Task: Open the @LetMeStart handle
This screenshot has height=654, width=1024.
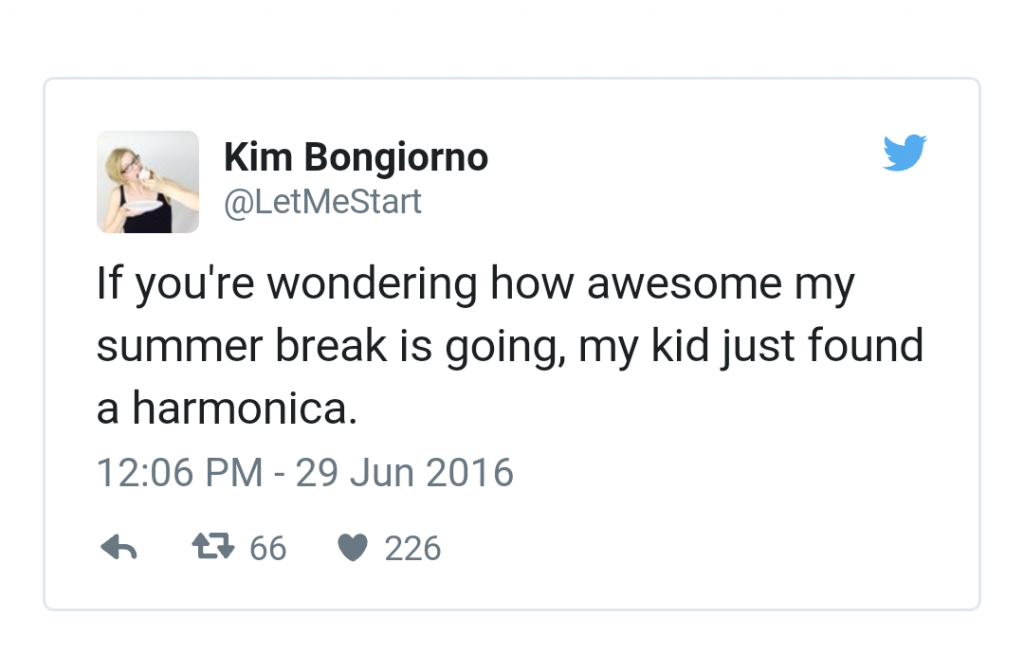Action: coord(323,202)
